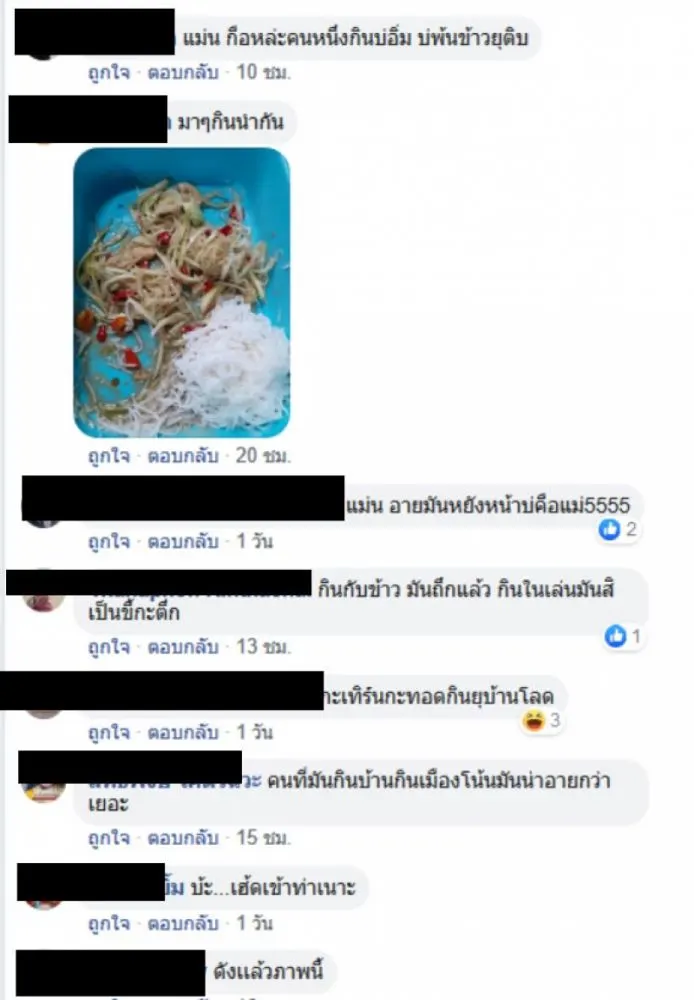Screen dimensions: 694x1000
Task: Open the 10 ชม. timestamp link
Action: (x=263, y=73)
